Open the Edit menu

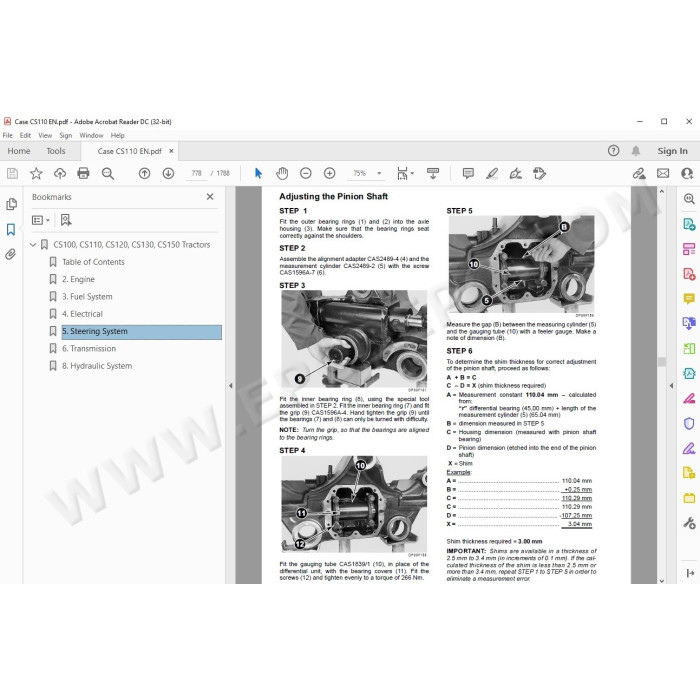[x=25, y=135]
